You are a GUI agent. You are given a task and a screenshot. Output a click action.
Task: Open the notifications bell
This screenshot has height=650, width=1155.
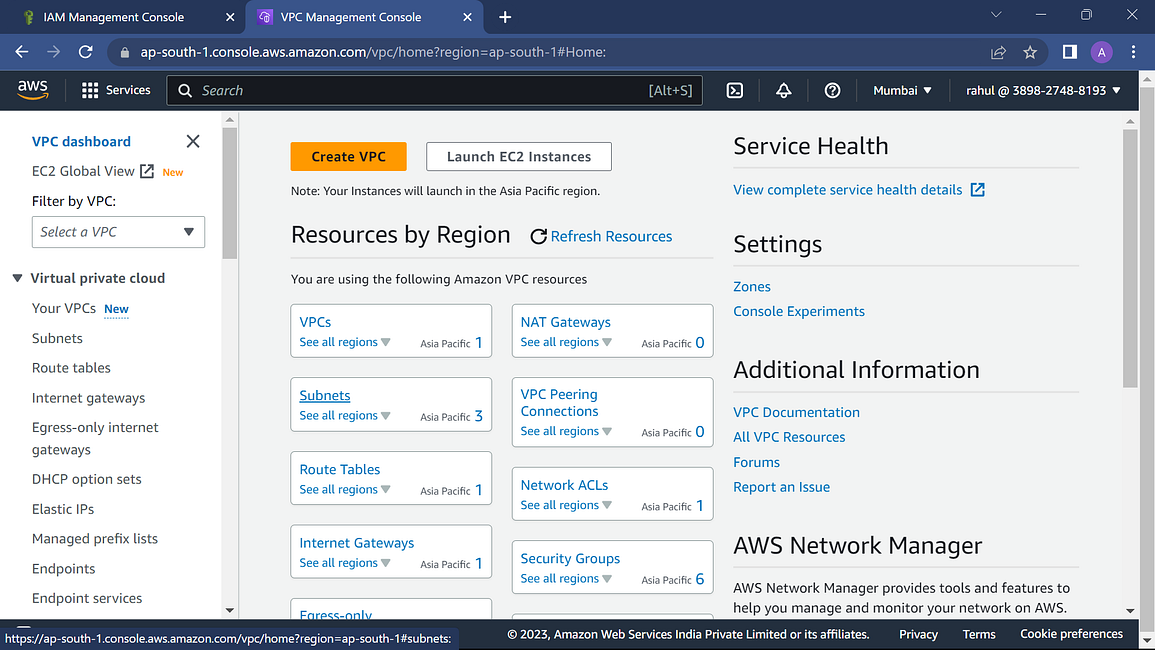784,90
